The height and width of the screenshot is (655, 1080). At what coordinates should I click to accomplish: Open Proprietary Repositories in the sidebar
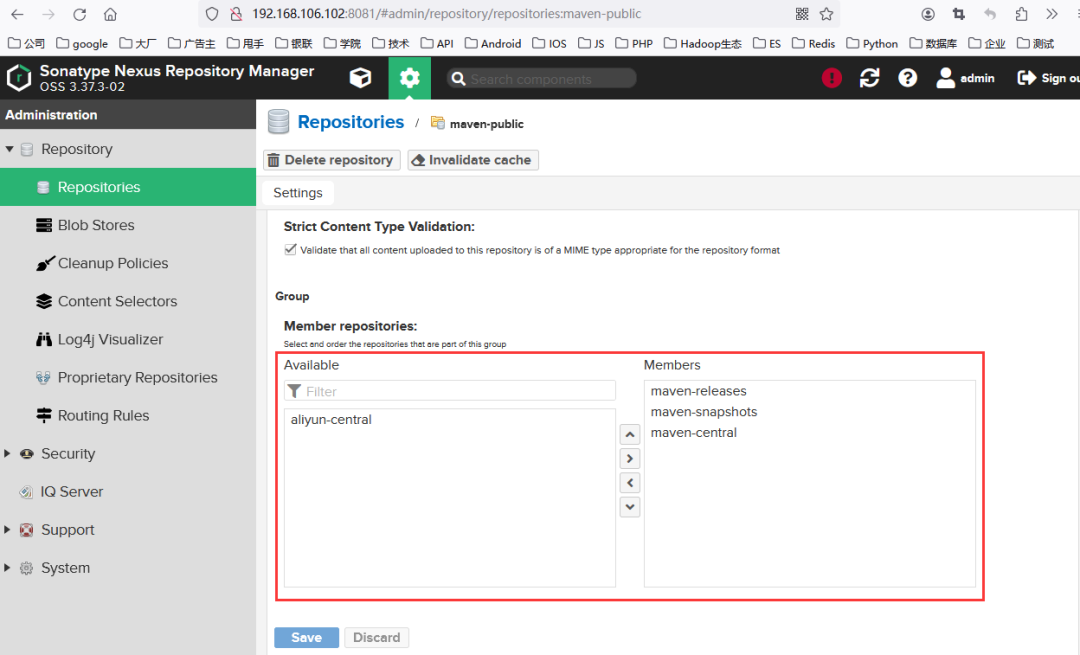[x=128, y=377]
